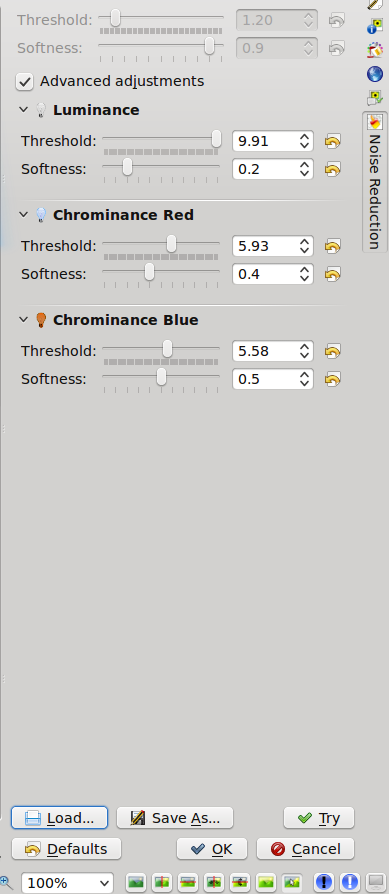Screen dimensions: 389x894
Task: Show under-exposure indicator blue exclamation icon
Action: pyautogui.click(x=323, y=882)
